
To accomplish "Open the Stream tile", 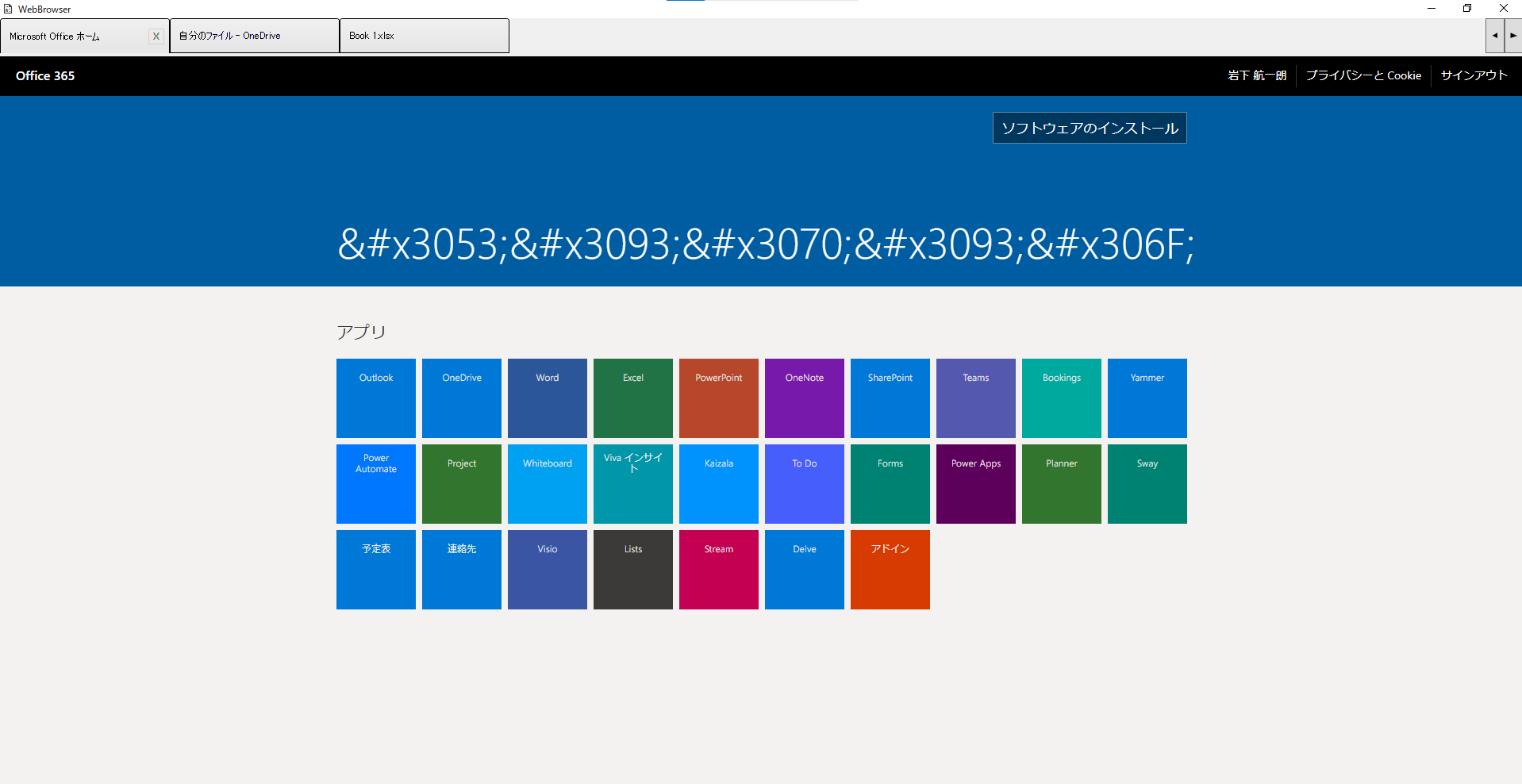I will 719,570.
